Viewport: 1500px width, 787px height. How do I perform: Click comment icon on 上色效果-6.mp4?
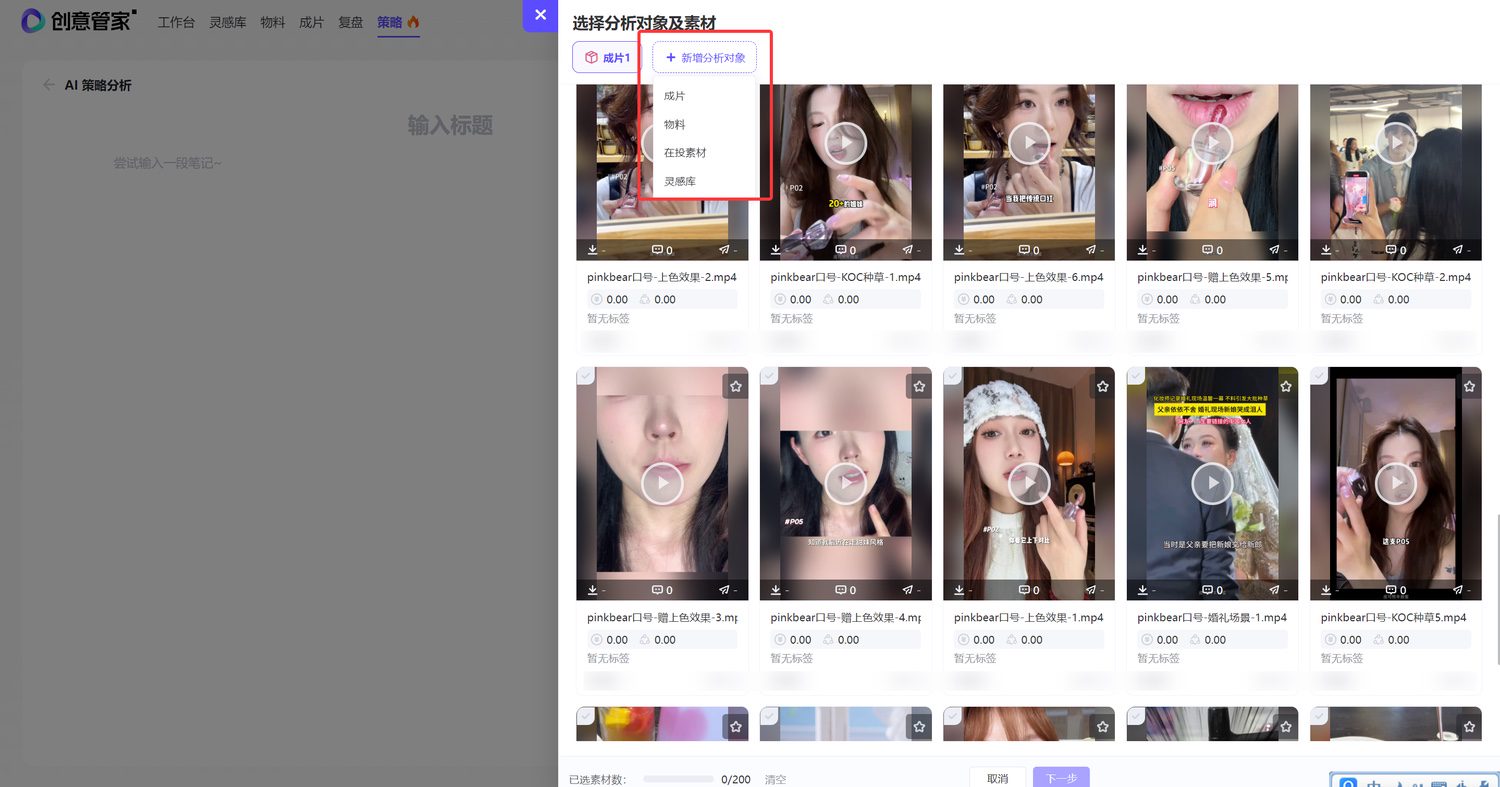(1024, 250)
